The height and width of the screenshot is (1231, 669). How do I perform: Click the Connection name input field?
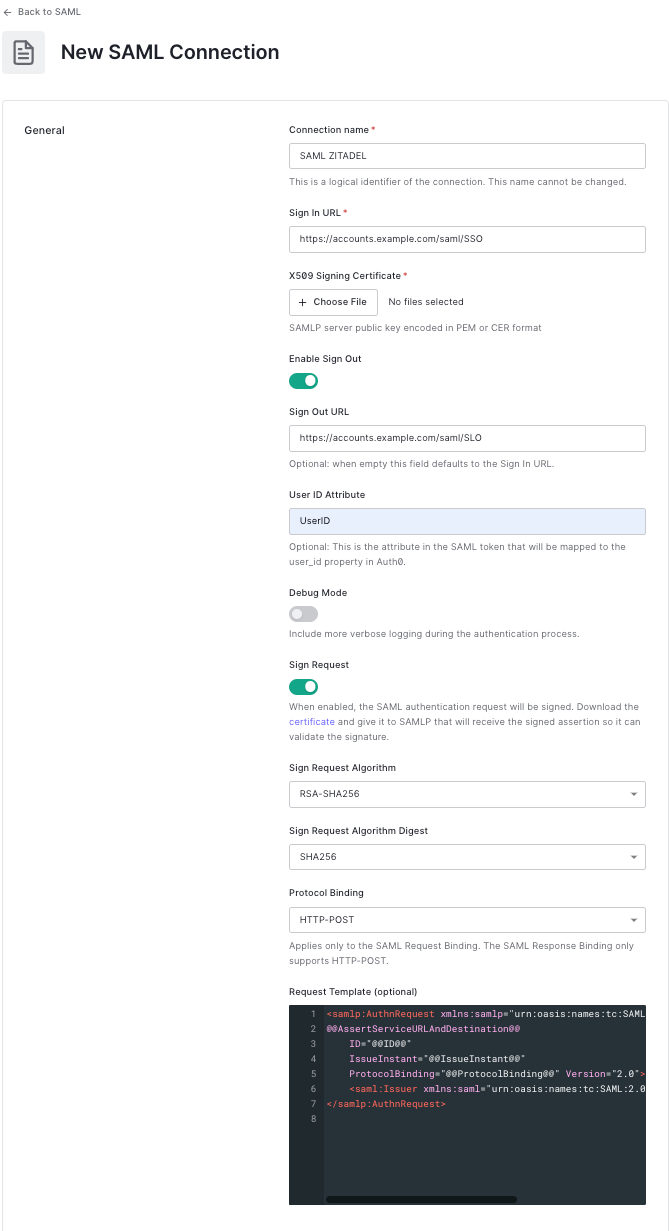(x=467, y=155)
